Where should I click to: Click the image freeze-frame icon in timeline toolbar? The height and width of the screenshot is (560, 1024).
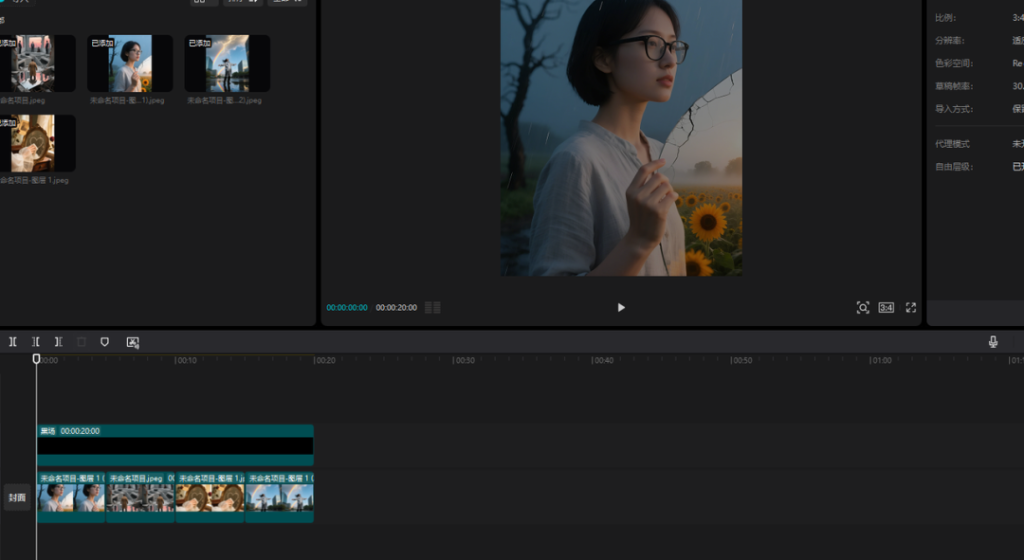coord(132,342)
